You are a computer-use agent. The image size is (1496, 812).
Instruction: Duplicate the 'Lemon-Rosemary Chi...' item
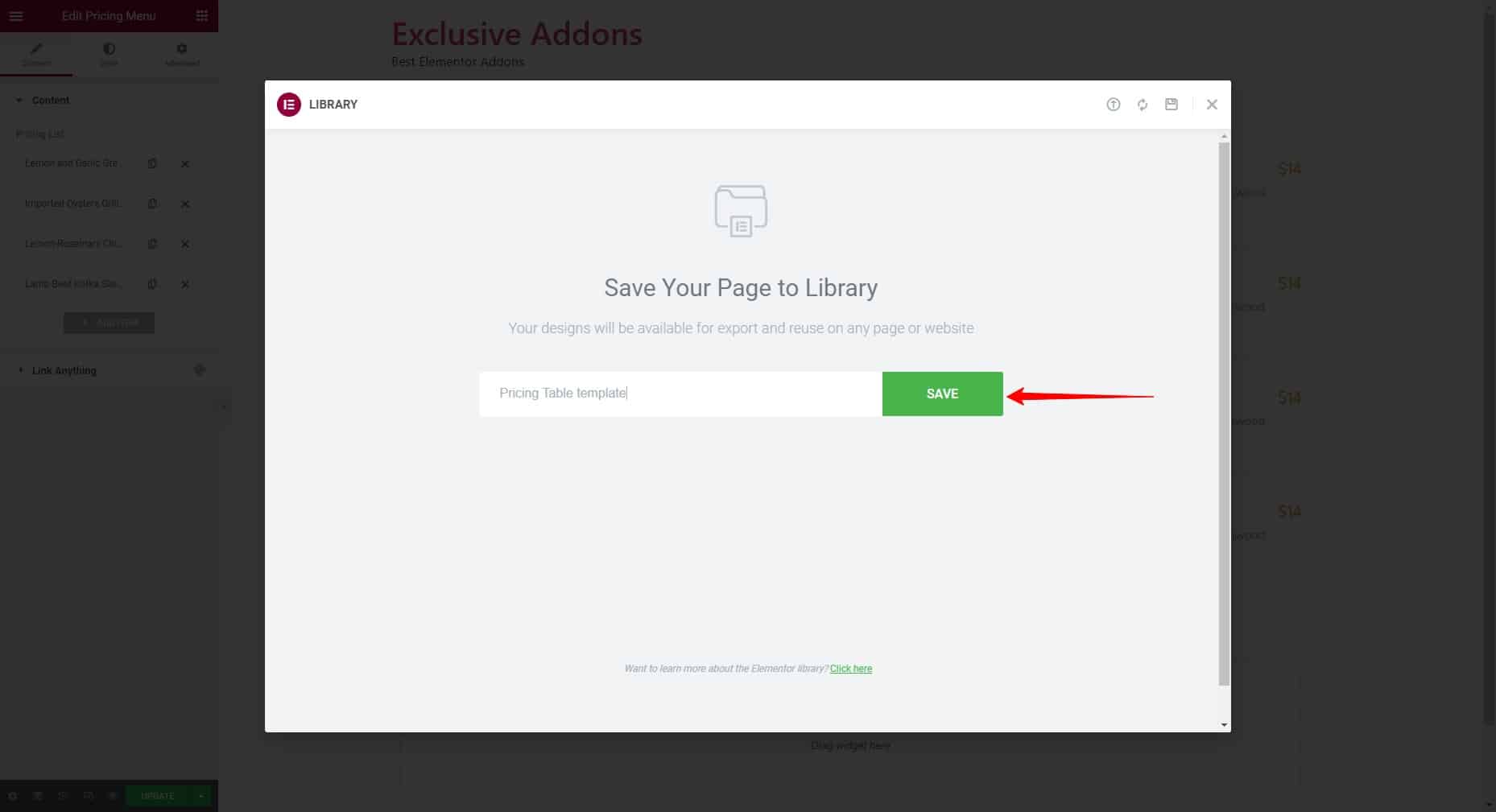pyautogui.click(x=152, y=244)
